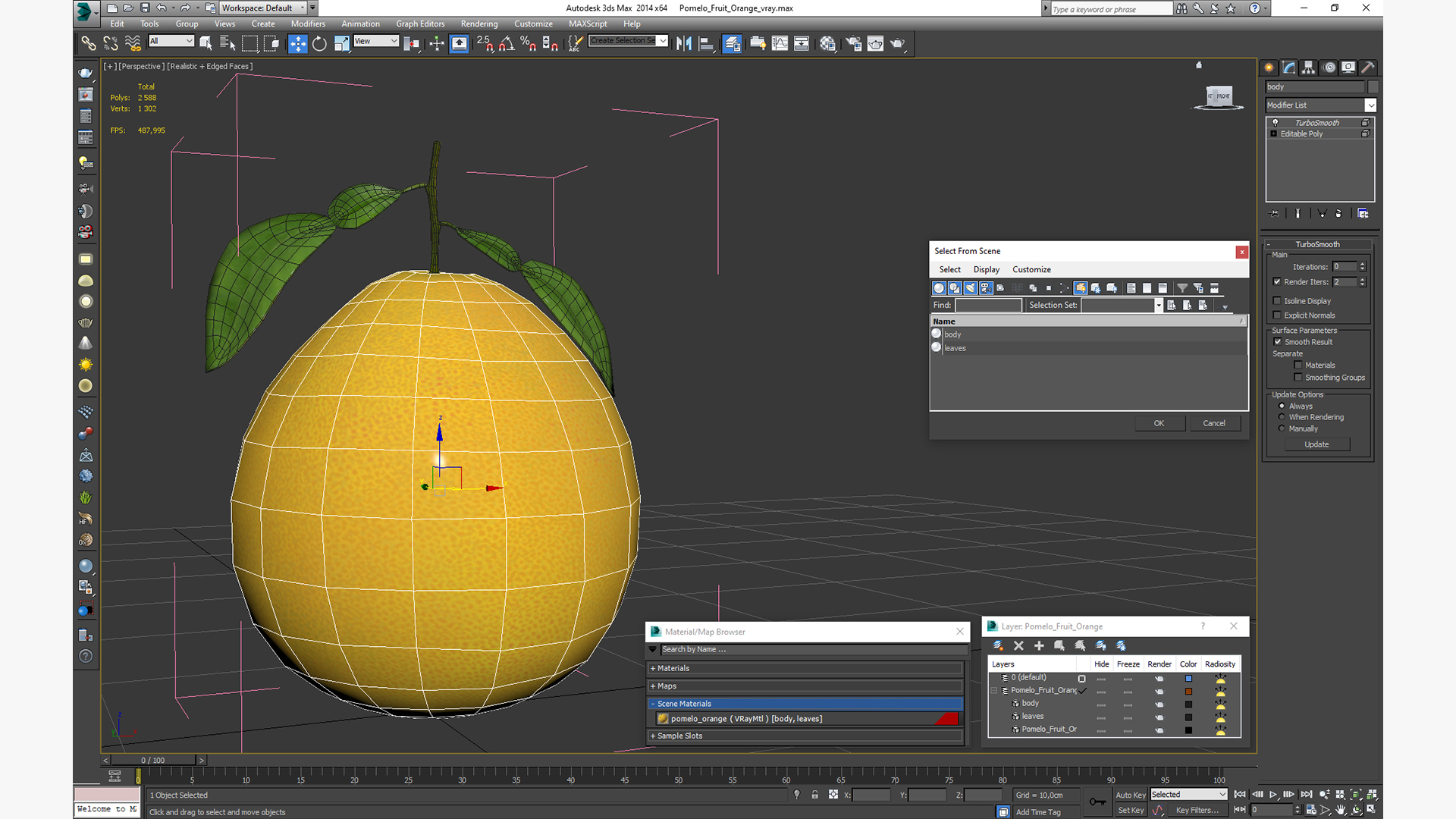Viewport: 1456px width, 819px height.
Task: Open the selection filter All dropdown
Action: click(171, 41)
